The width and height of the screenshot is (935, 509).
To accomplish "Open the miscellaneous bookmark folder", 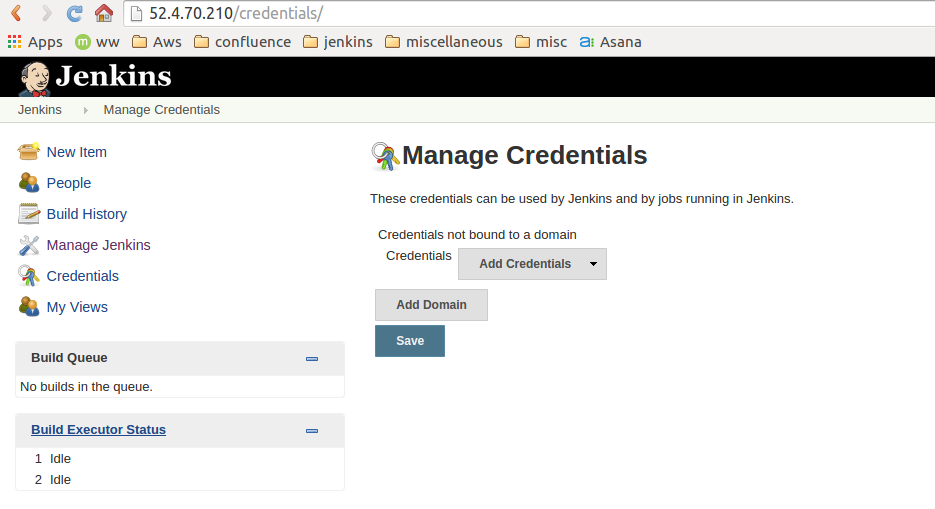I will (x=444, y=42).
